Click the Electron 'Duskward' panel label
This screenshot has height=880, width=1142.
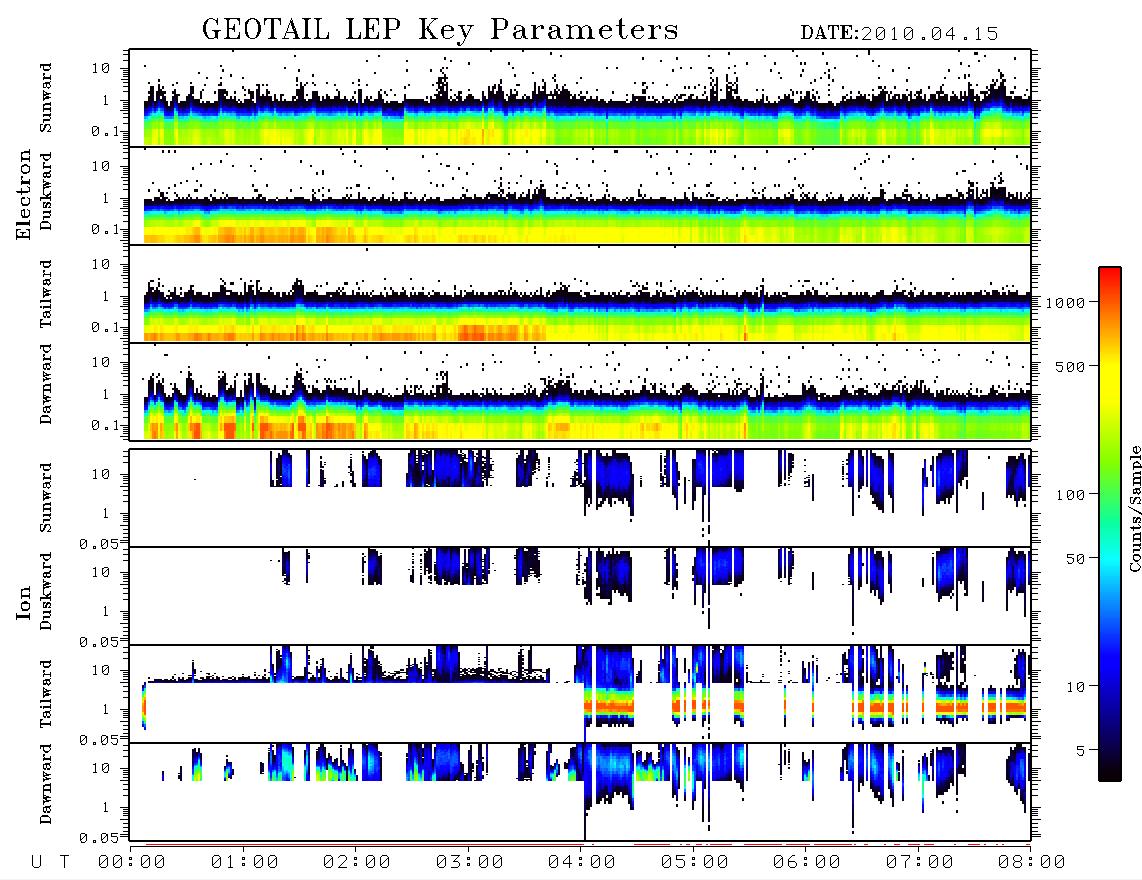[46, 191]
